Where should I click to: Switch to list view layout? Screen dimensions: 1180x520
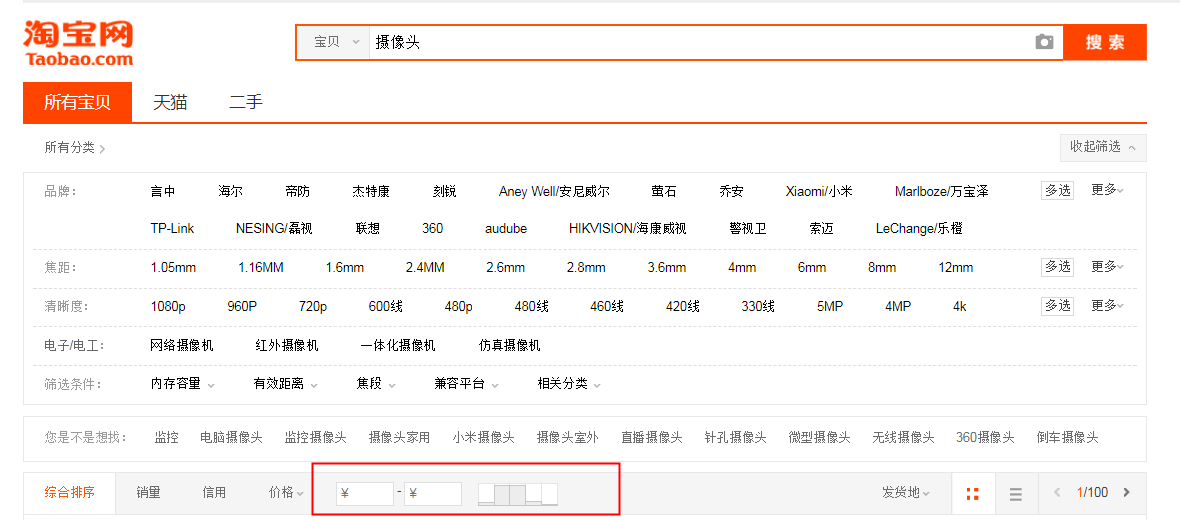[1015, 494]
